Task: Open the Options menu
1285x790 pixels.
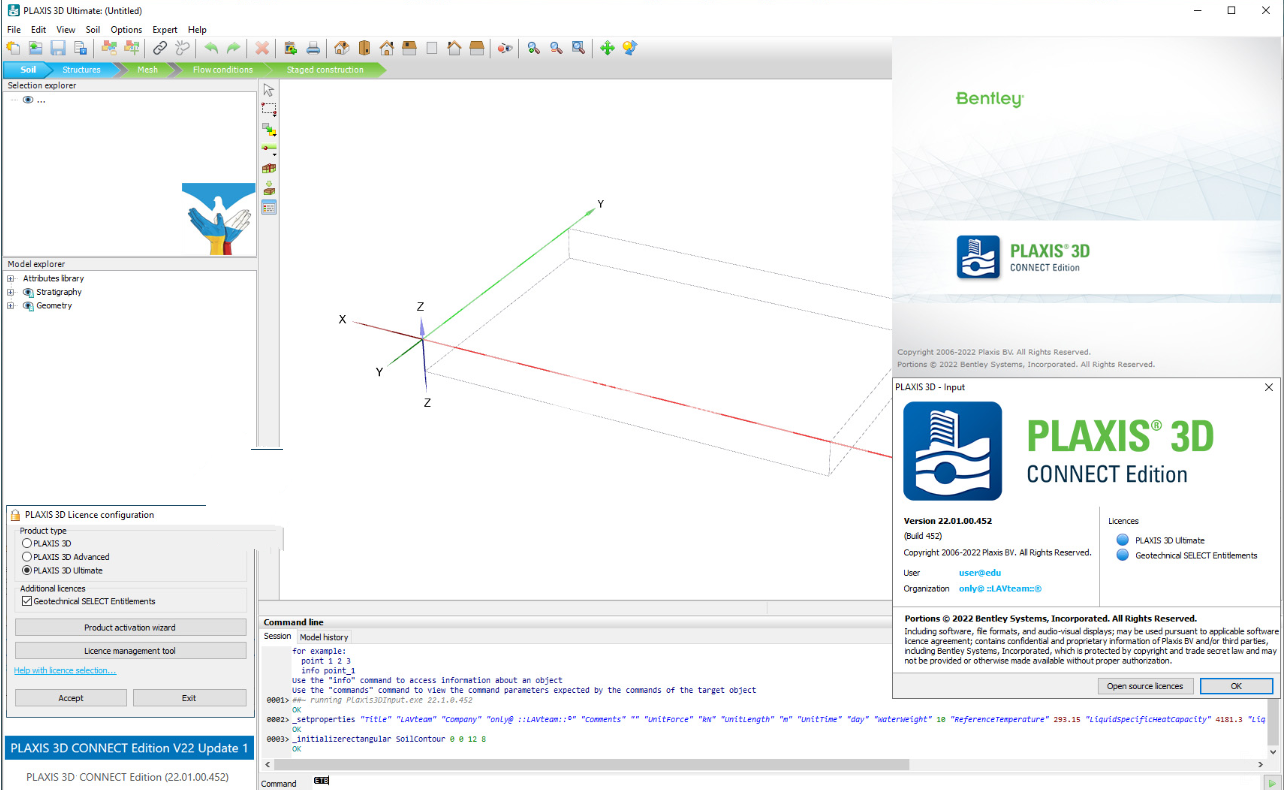Action: point(126,30)
